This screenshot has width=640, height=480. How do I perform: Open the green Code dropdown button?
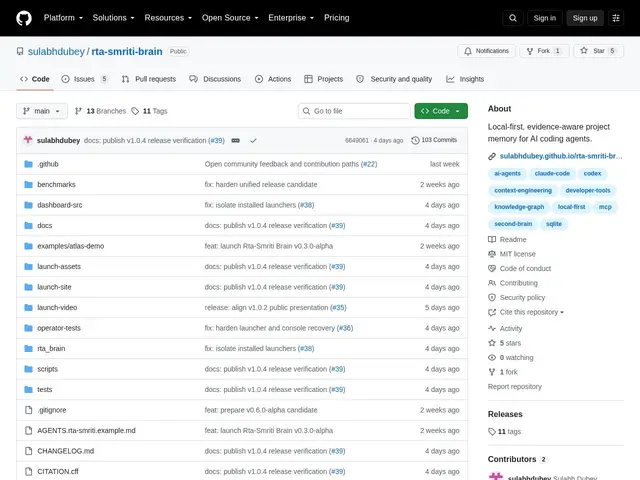pyautogui.click(x=441, y=111)
